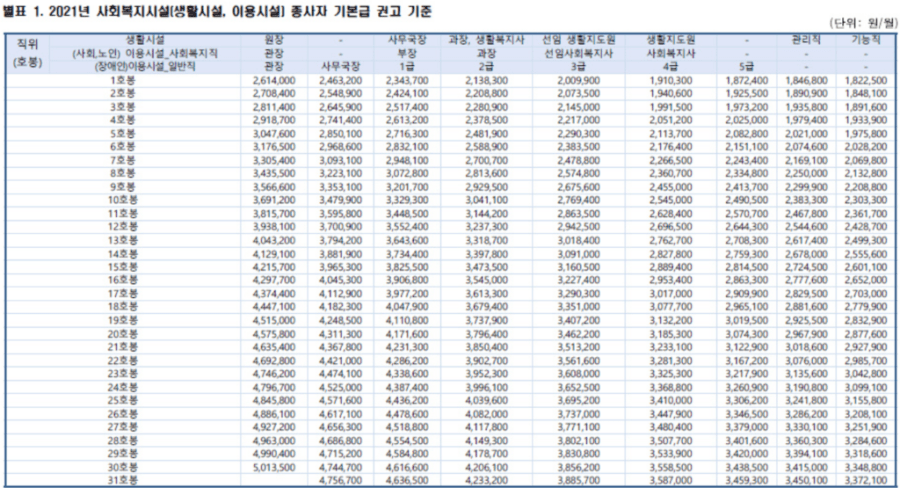Click the value 3,372,100 in 31호봉 row
The width and height of the screenshot is (900, 488).
pos(866,481)
